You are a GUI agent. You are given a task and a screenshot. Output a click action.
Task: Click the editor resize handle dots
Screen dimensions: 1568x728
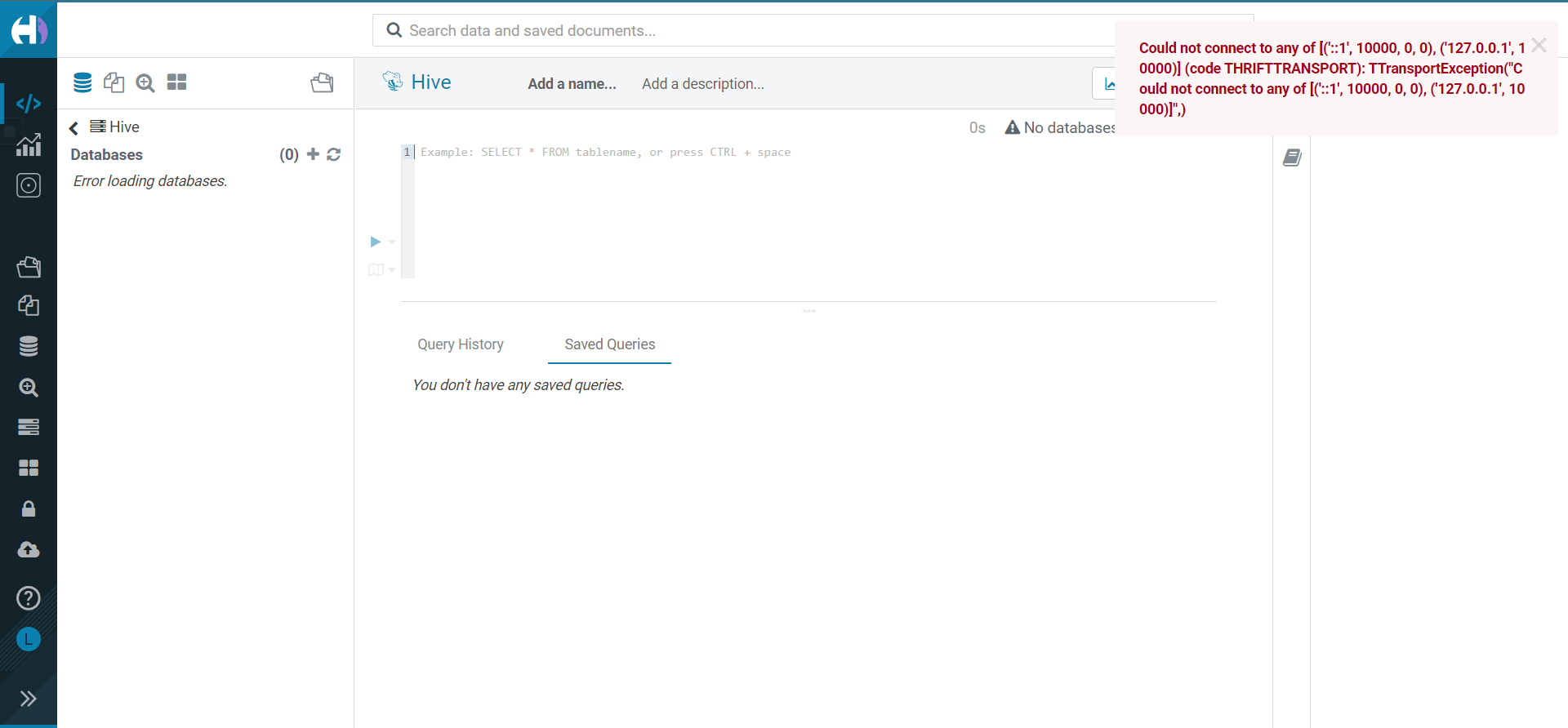pyautogui.click(x=809, y=311)
